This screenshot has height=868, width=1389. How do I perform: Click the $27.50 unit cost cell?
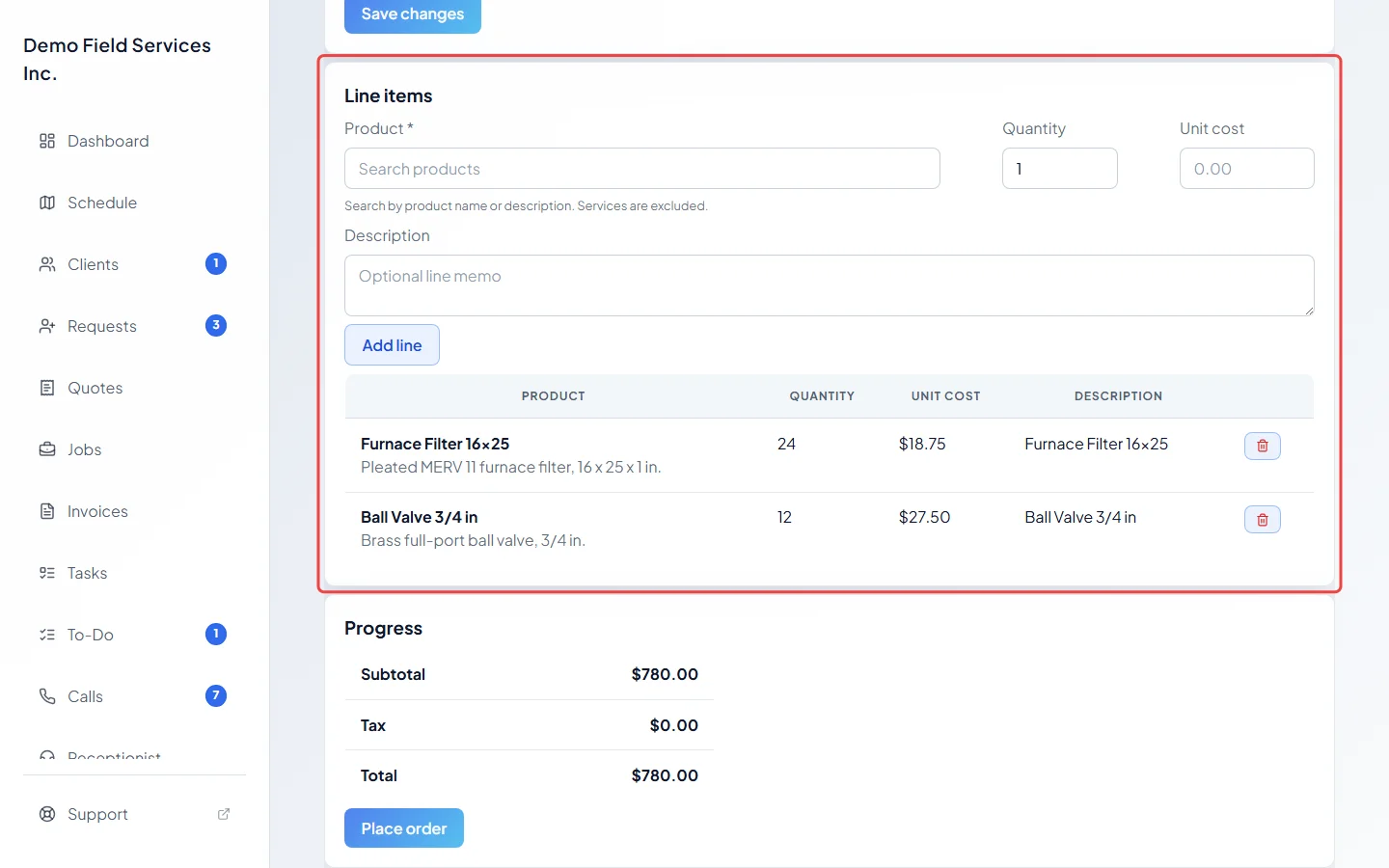click(x=924, y=517)
